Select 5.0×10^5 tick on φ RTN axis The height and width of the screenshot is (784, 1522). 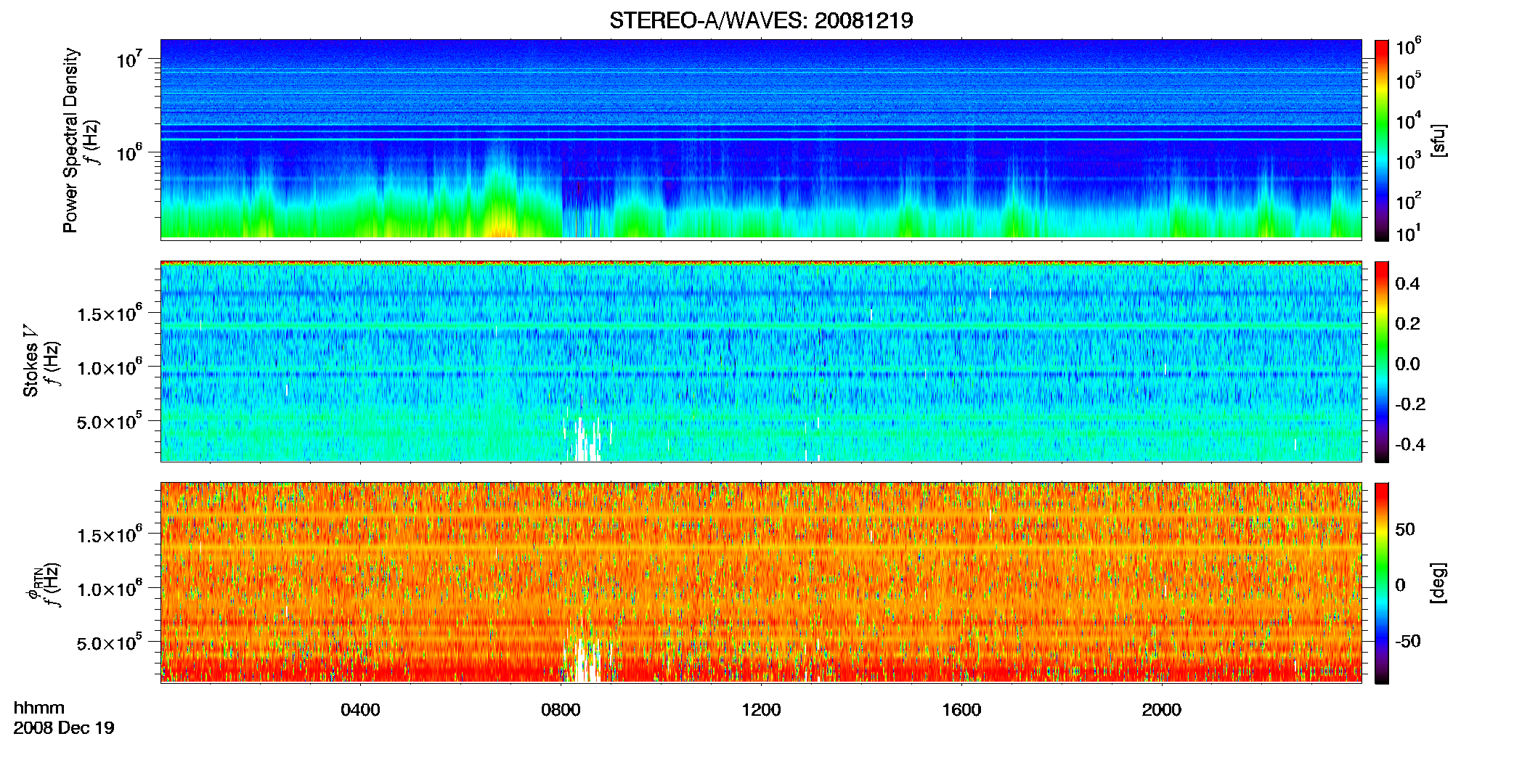tap(109, 642)
